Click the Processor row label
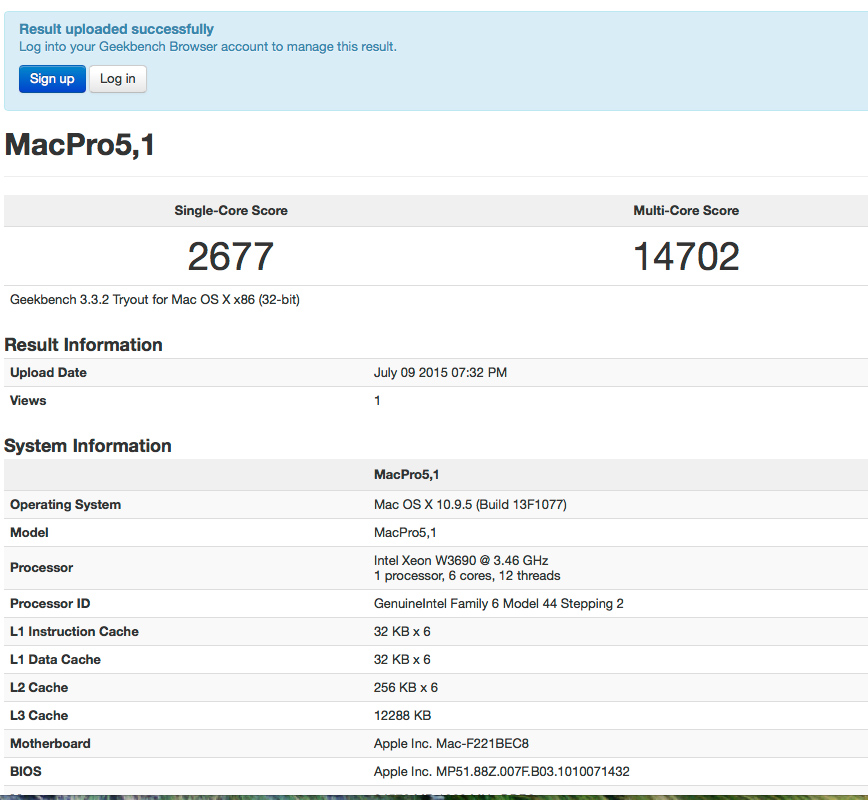This screenshot has height=800, width=868. [x=42, y=567]
